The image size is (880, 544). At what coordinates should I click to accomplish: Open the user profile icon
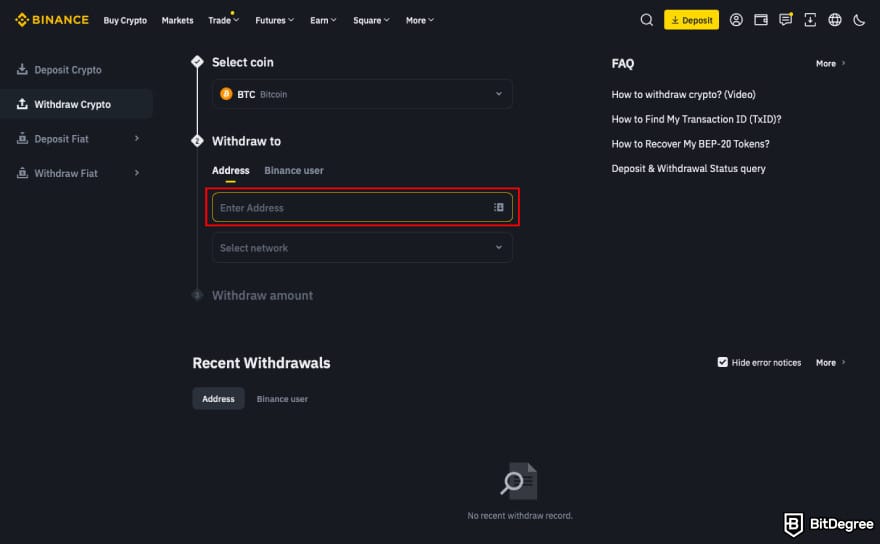coord(736,20)
